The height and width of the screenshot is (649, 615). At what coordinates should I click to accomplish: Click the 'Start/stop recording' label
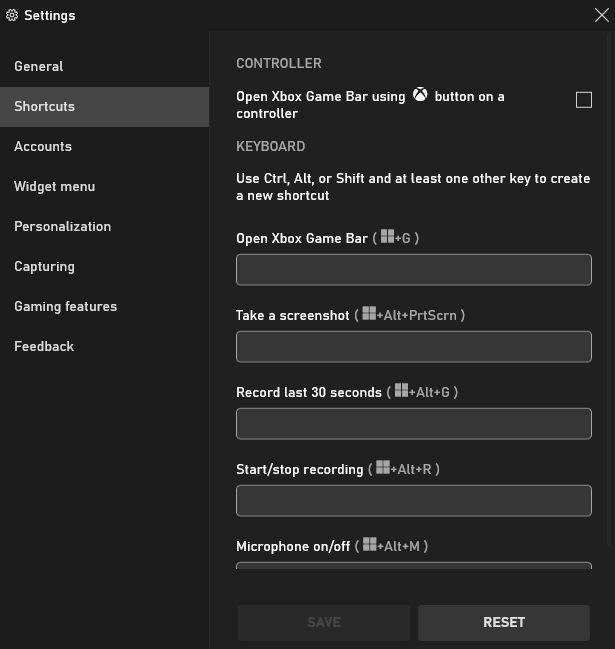point(300,469)
